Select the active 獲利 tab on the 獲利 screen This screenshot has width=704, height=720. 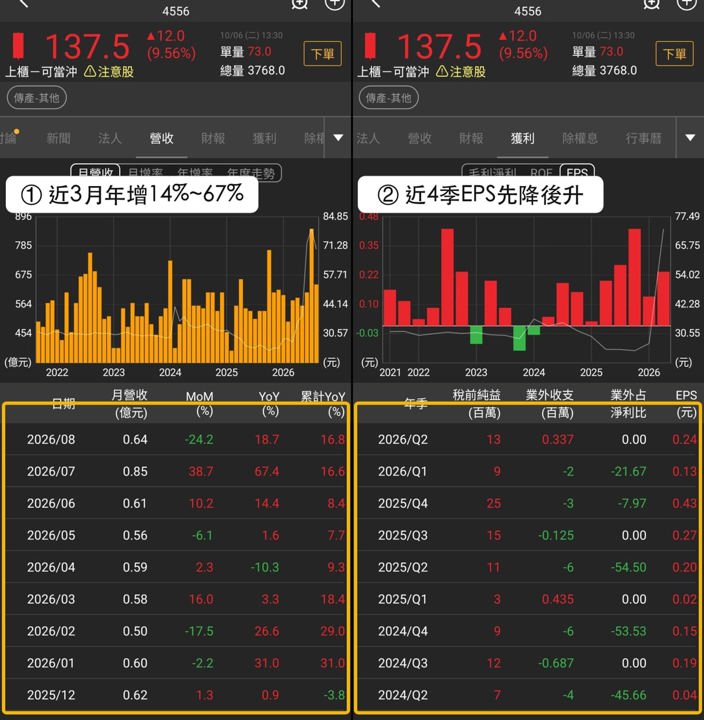[x=523, y=138]
